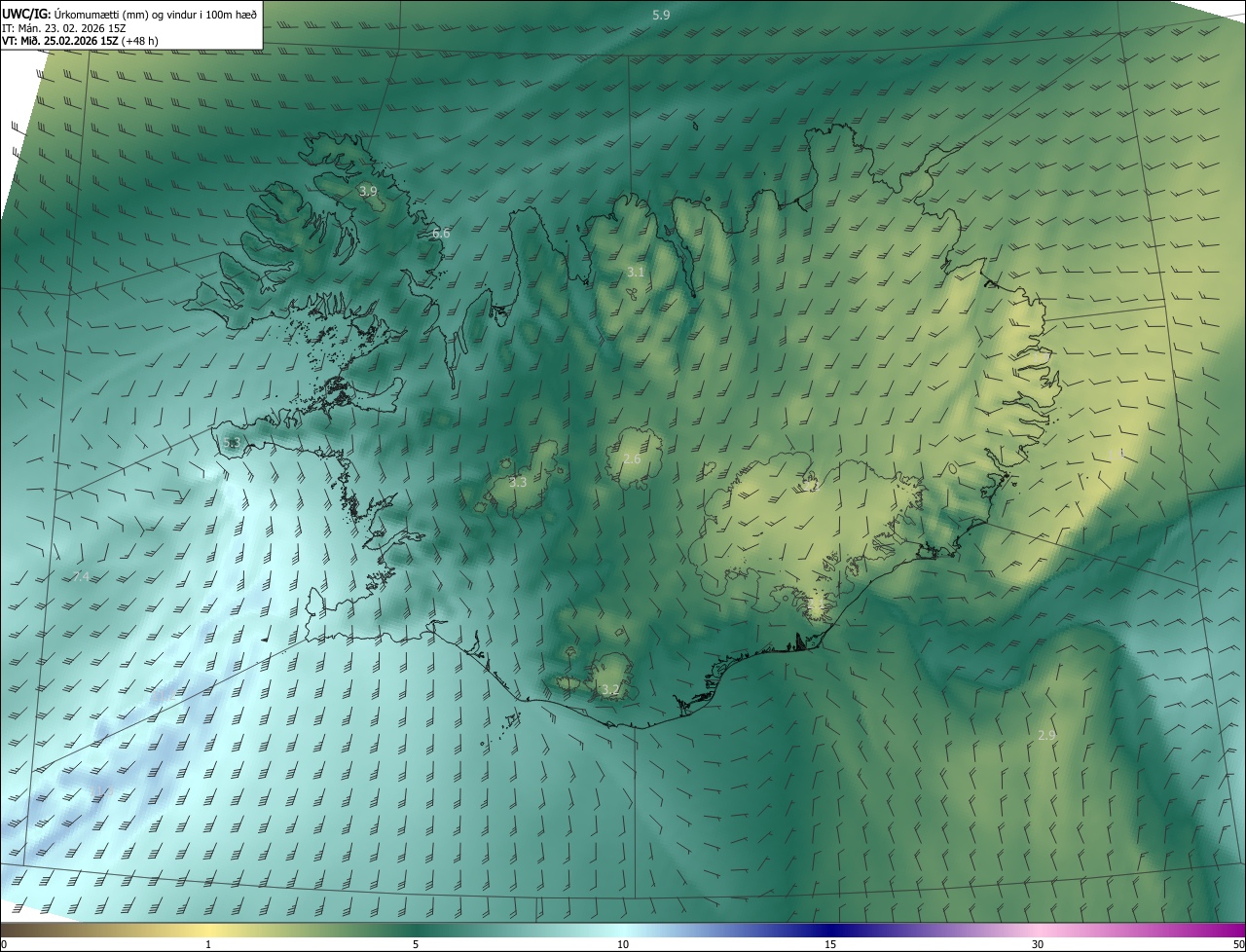The width and height of the screenshot is (1246, 952).
Task: Click the colorbar tick label 50
Action: pos(1238,944)
